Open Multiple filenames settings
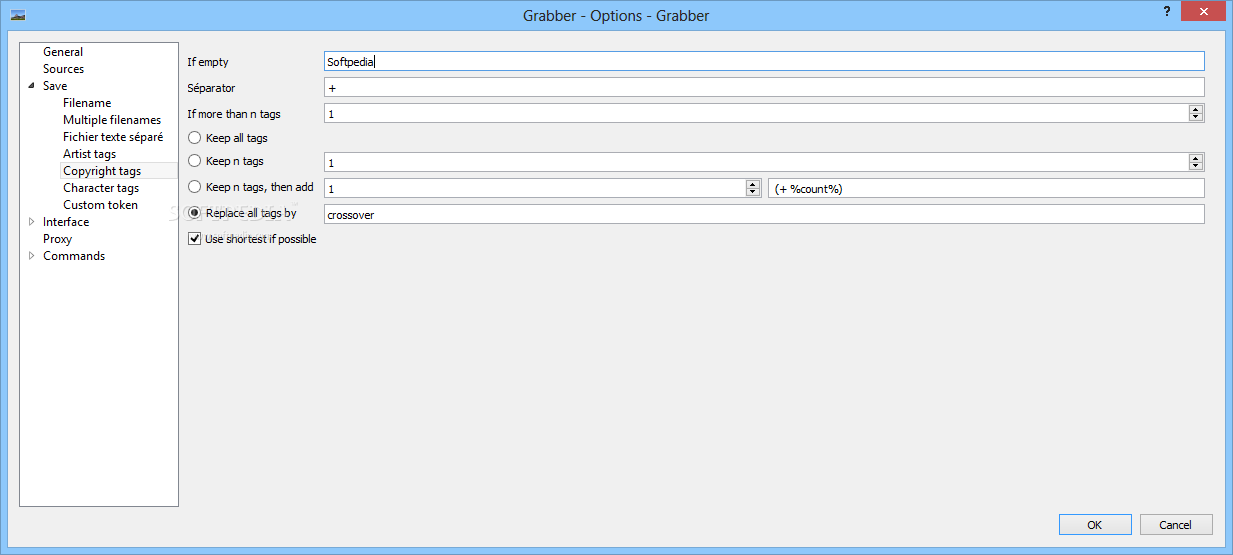 click(x=112, y=120)
